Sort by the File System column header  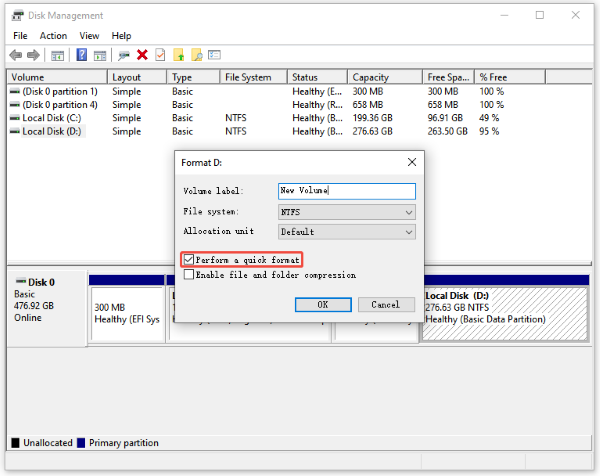click(x=253, y=77)
